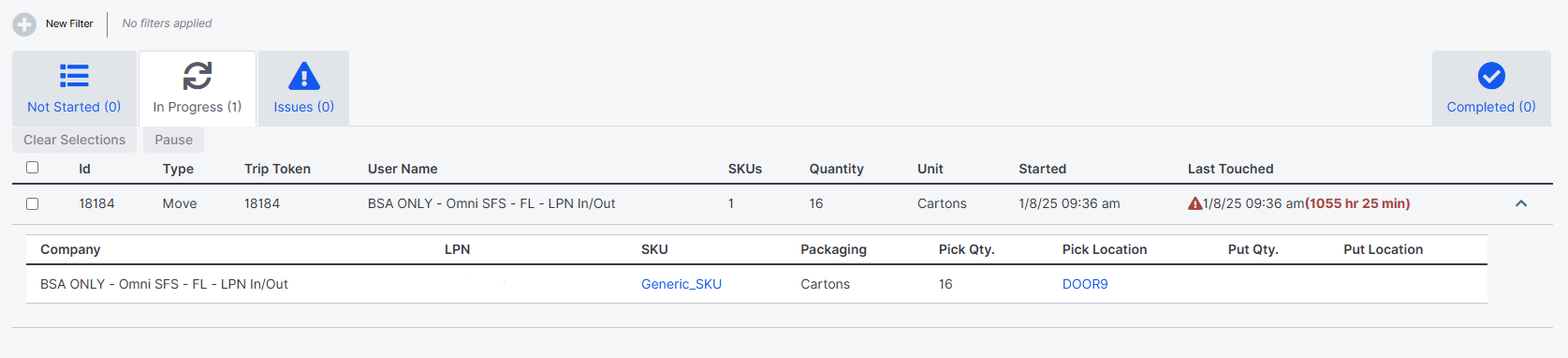Click the In Progress refresh arrows icon
Screen dimensions: 1568x358
pyautogui.click(x=198, y=76)
